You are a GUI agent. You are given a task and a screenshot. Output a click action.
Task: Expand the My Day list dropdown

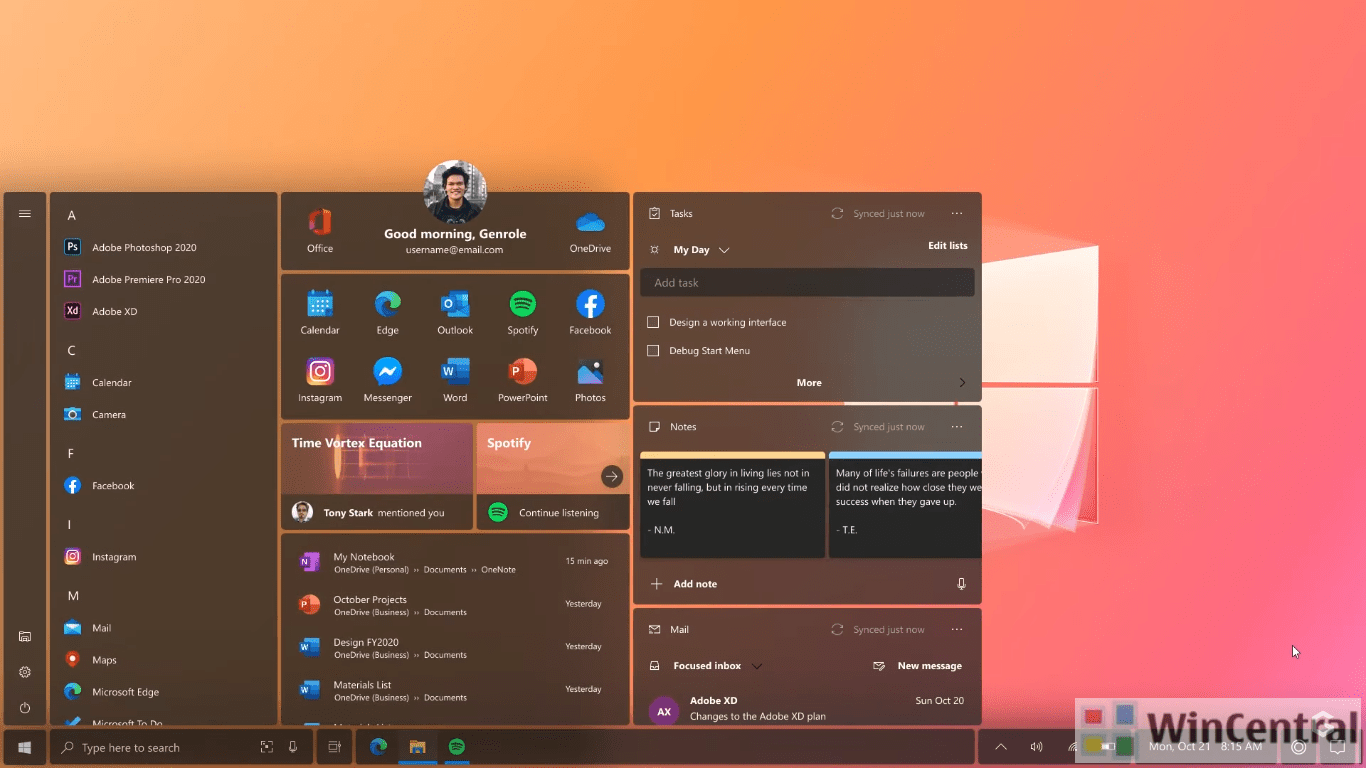point(724,250)
